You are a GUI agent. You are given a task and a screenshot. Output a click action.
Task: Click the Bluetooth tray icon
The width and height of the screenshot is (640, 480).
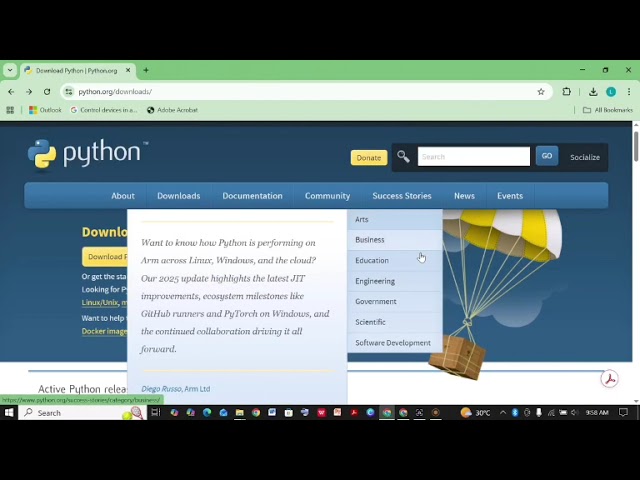click(515, 413)
